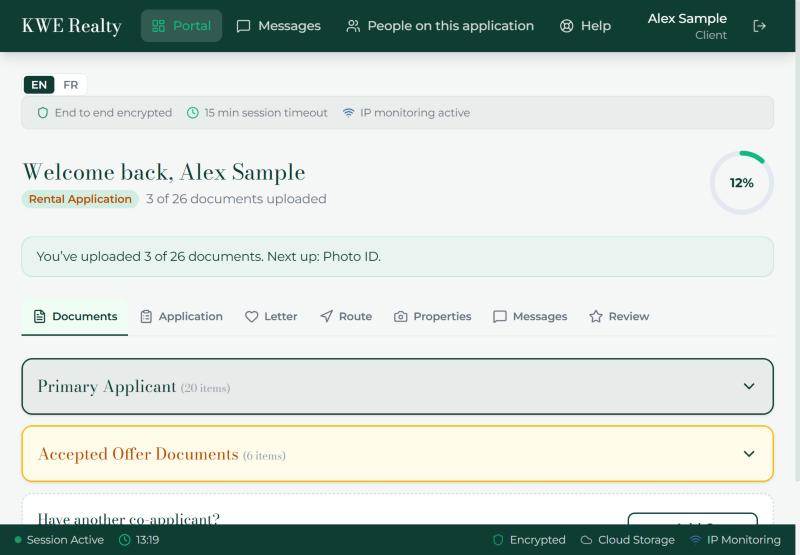This screenshot has height=555, width=800.
Task: Click the footer Encrypted shield icon
Action: 498,540
